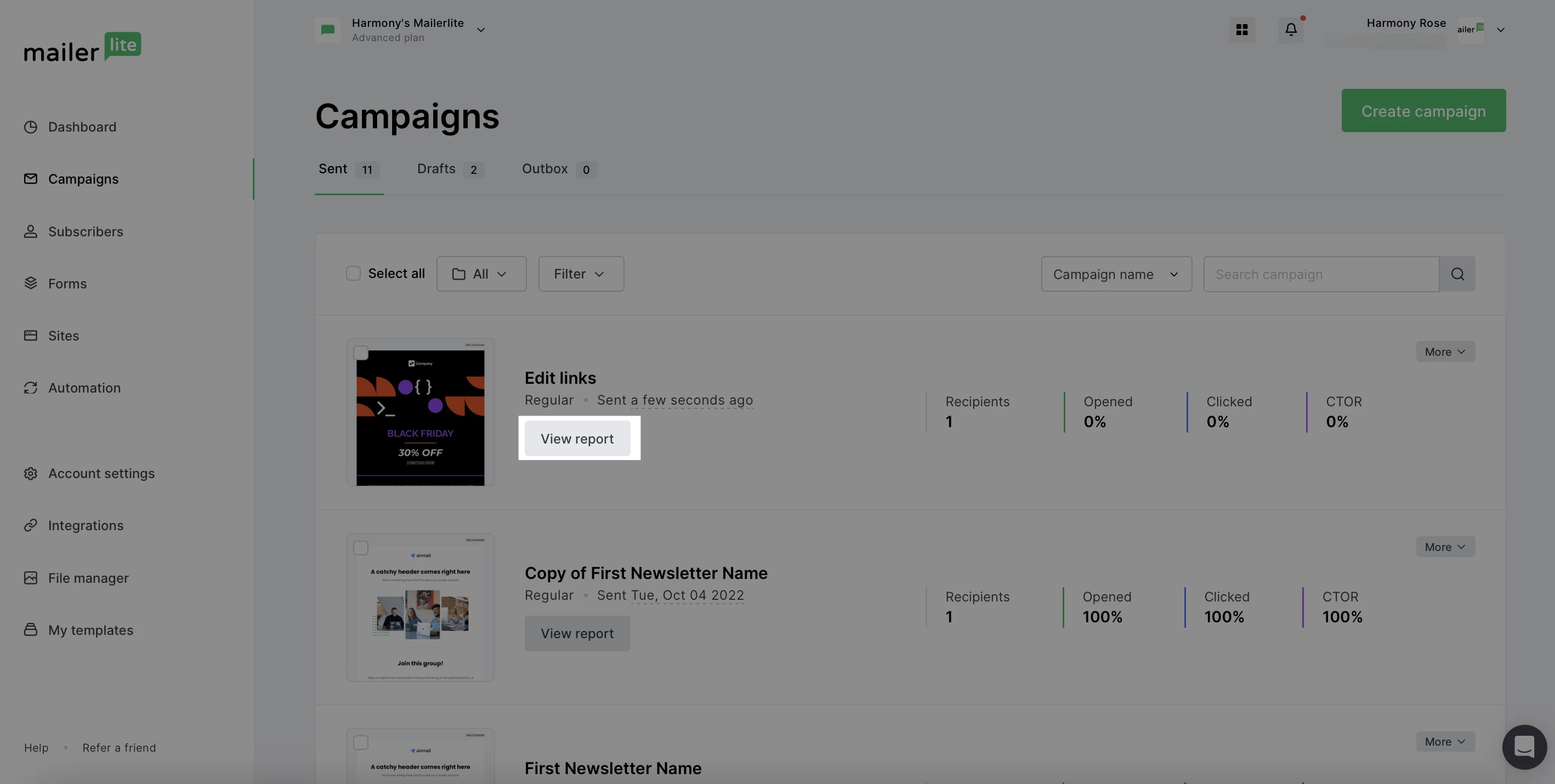Open the live chat bubble icon
The image size is (1555, 784).
pyautogui.click(x=1524, y=747)
